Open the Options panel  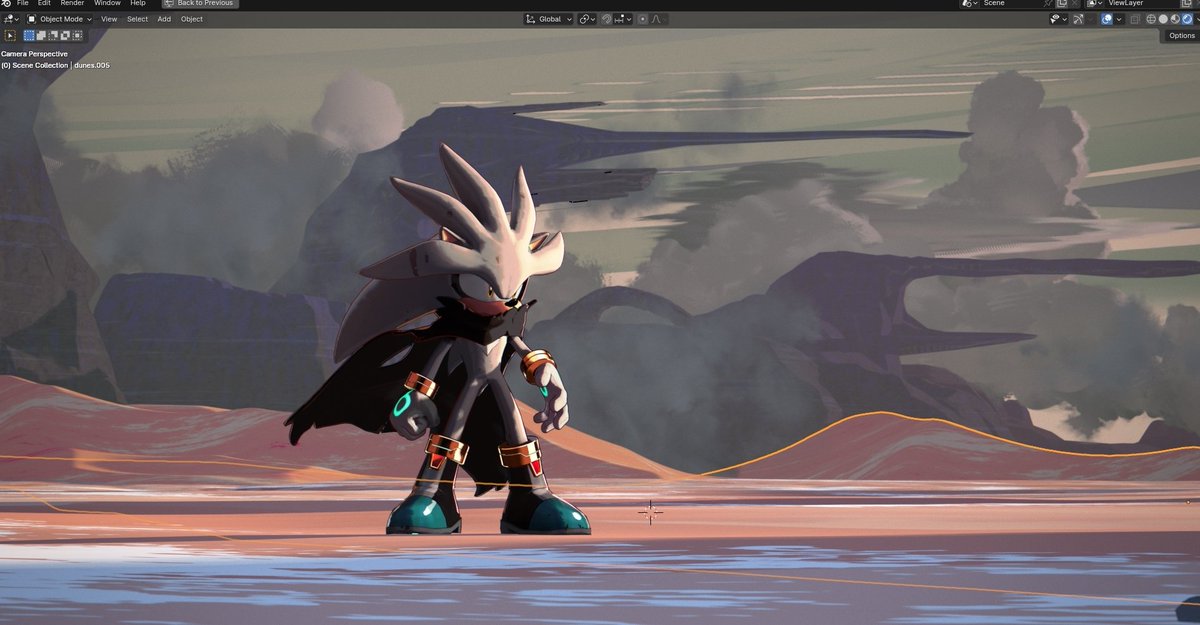tap(1181, 35)
